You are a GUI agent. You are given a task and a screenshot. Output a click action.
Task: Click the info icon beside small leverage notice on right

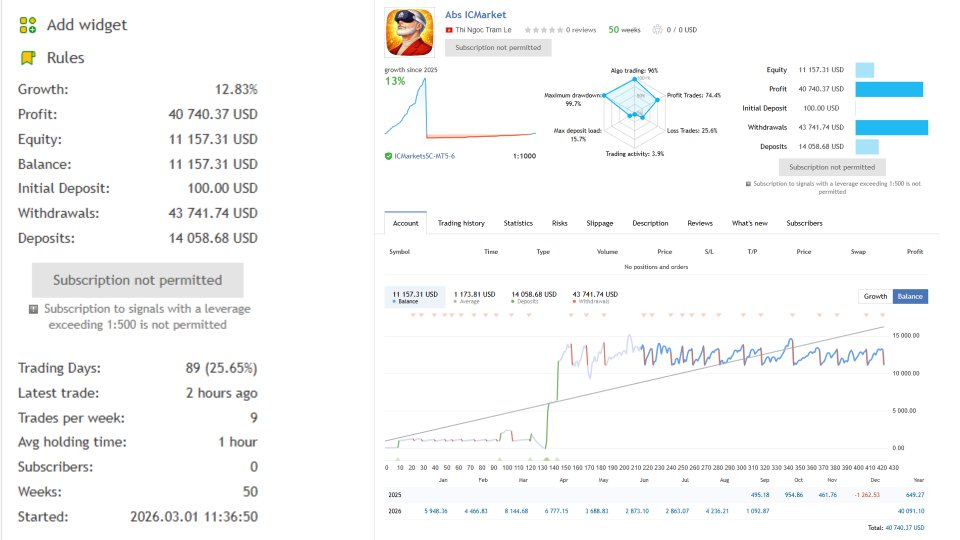pyautogui.click(x=748, y=184)
